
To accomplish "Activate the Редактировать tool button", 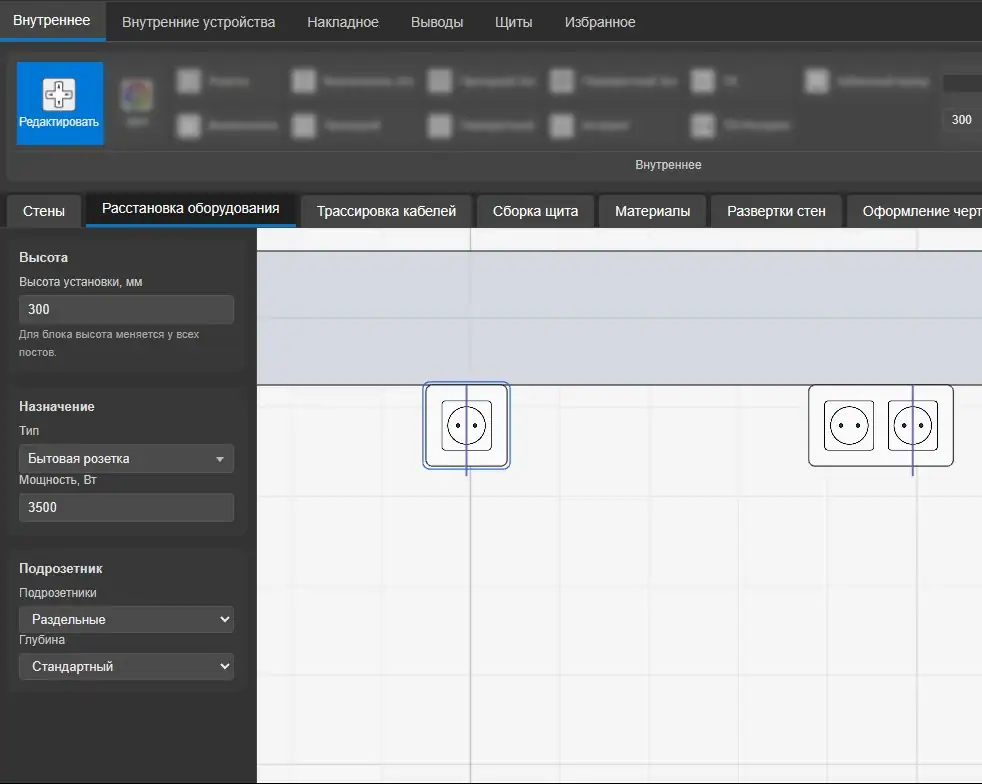I will pos(59,103).
